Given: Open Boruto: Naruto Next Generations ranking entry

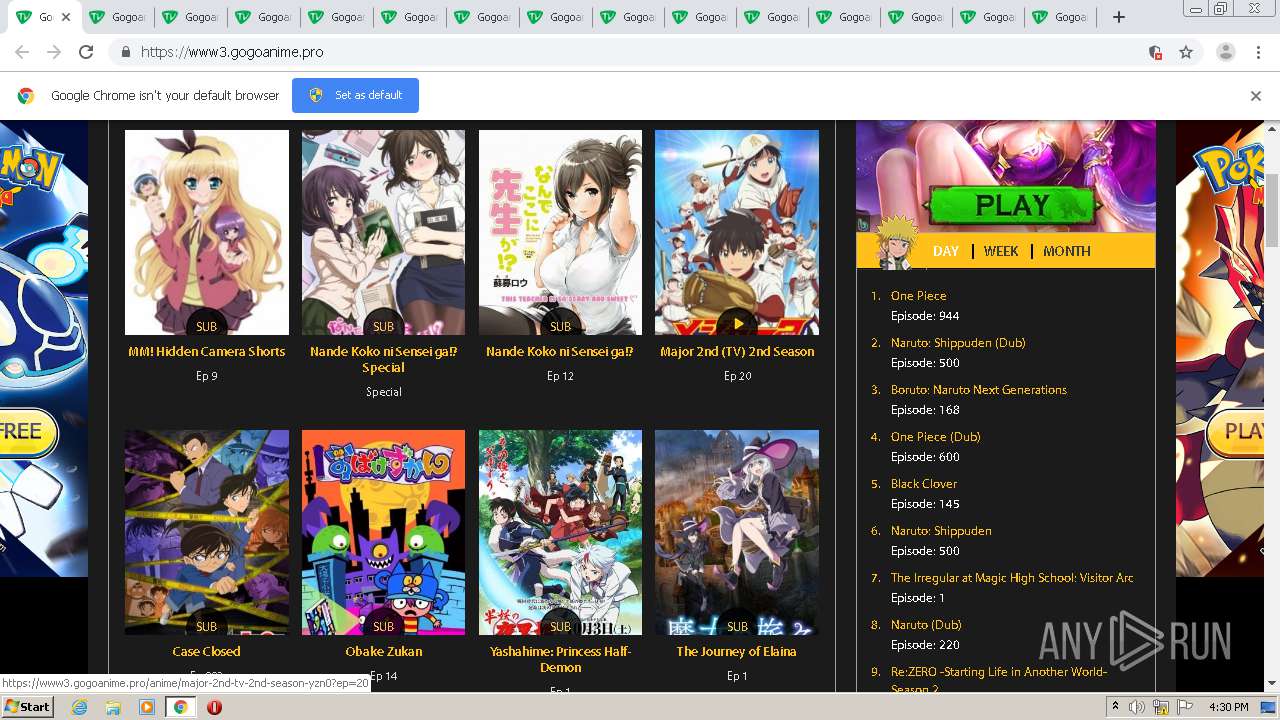Looking at the screenshot, I should coord(979,390).
